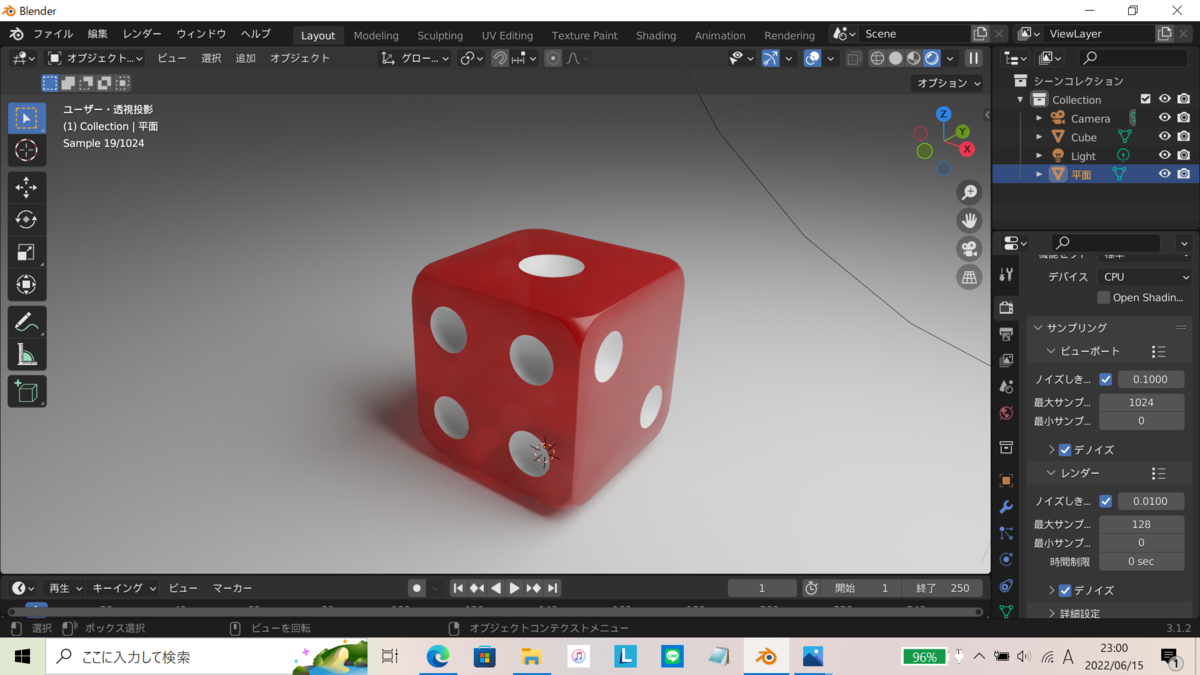Activate the Transform tool
Viewport: 1200px width, 675px height.
(x=27, y=285)
